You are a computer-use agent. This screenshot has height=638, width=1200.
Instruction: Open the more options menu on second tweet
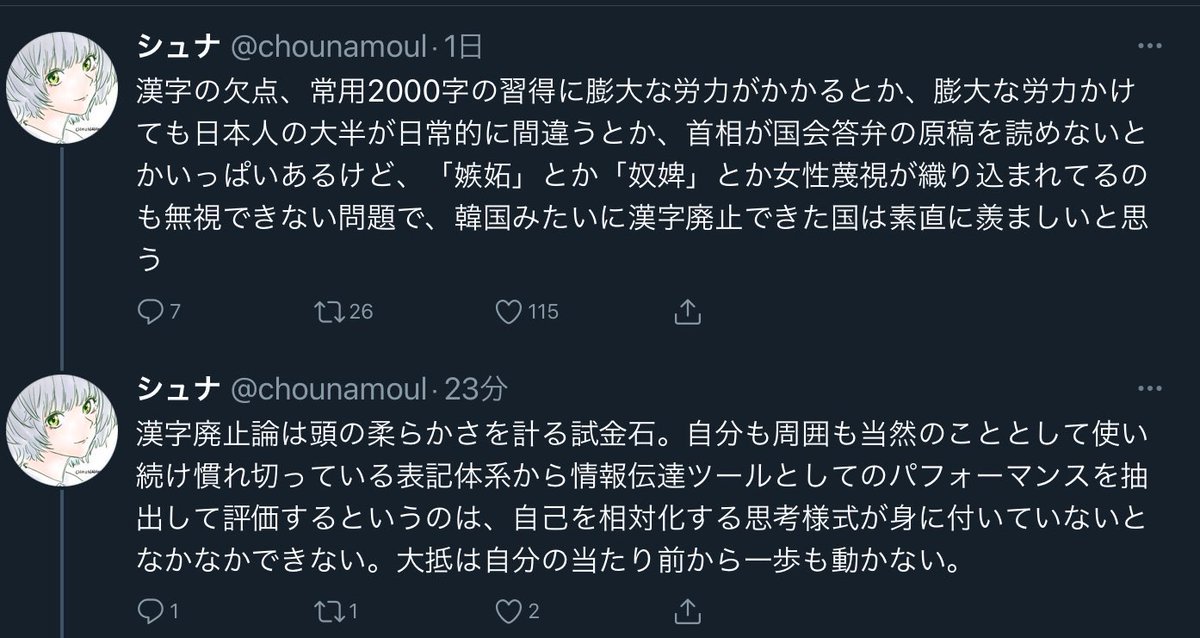(x=1148, y=388)
